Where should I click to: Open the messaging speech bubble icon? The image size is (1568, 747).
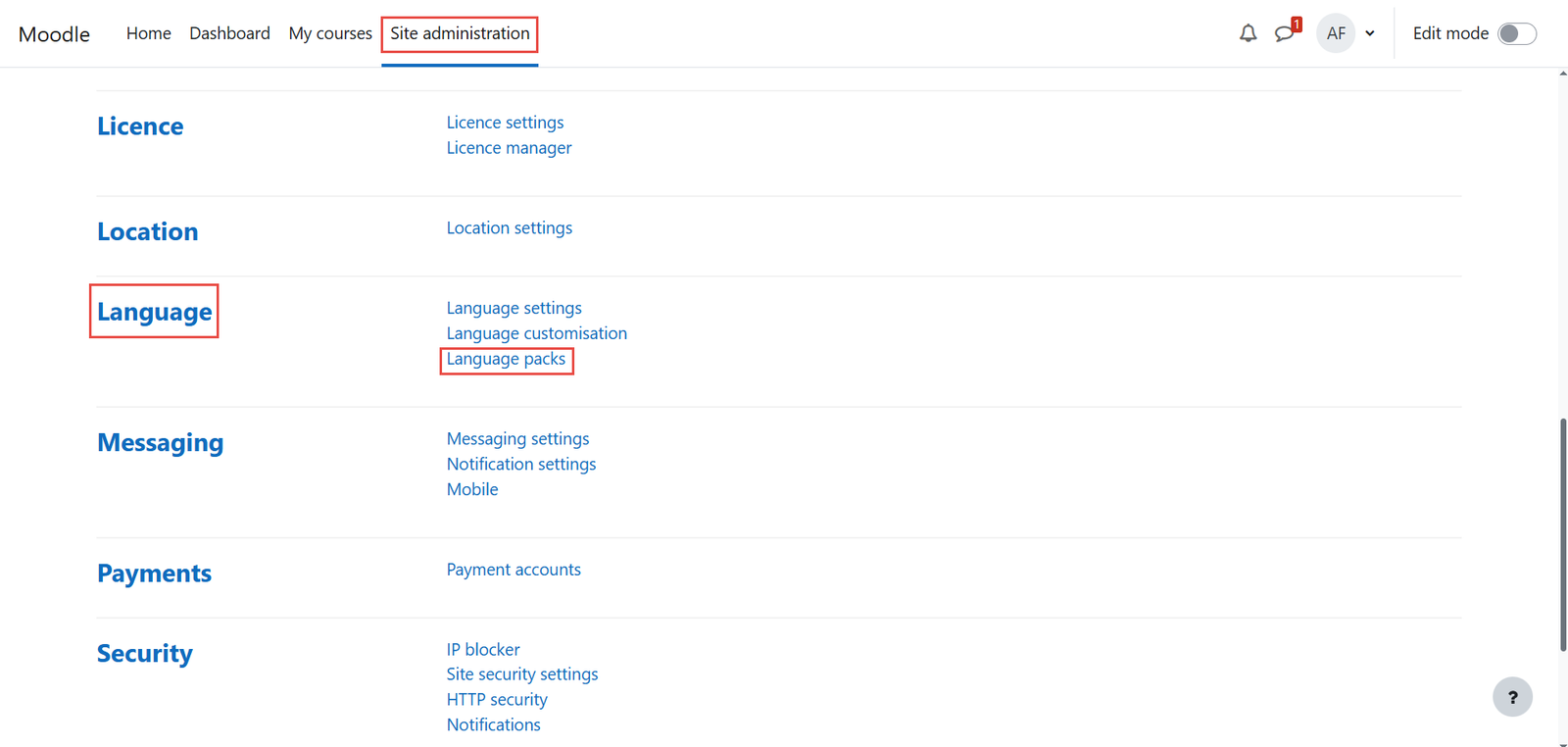click(x=1285, y=33)
